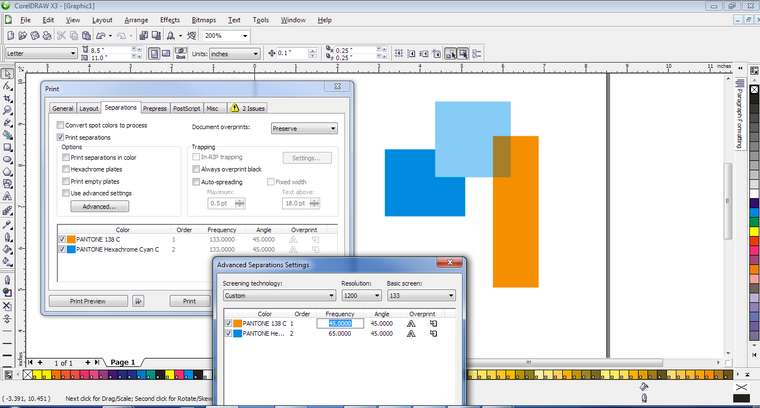Click the Save icon in toolbar
The height and width of the screenshot is (408, 760).
pos(34,35)
